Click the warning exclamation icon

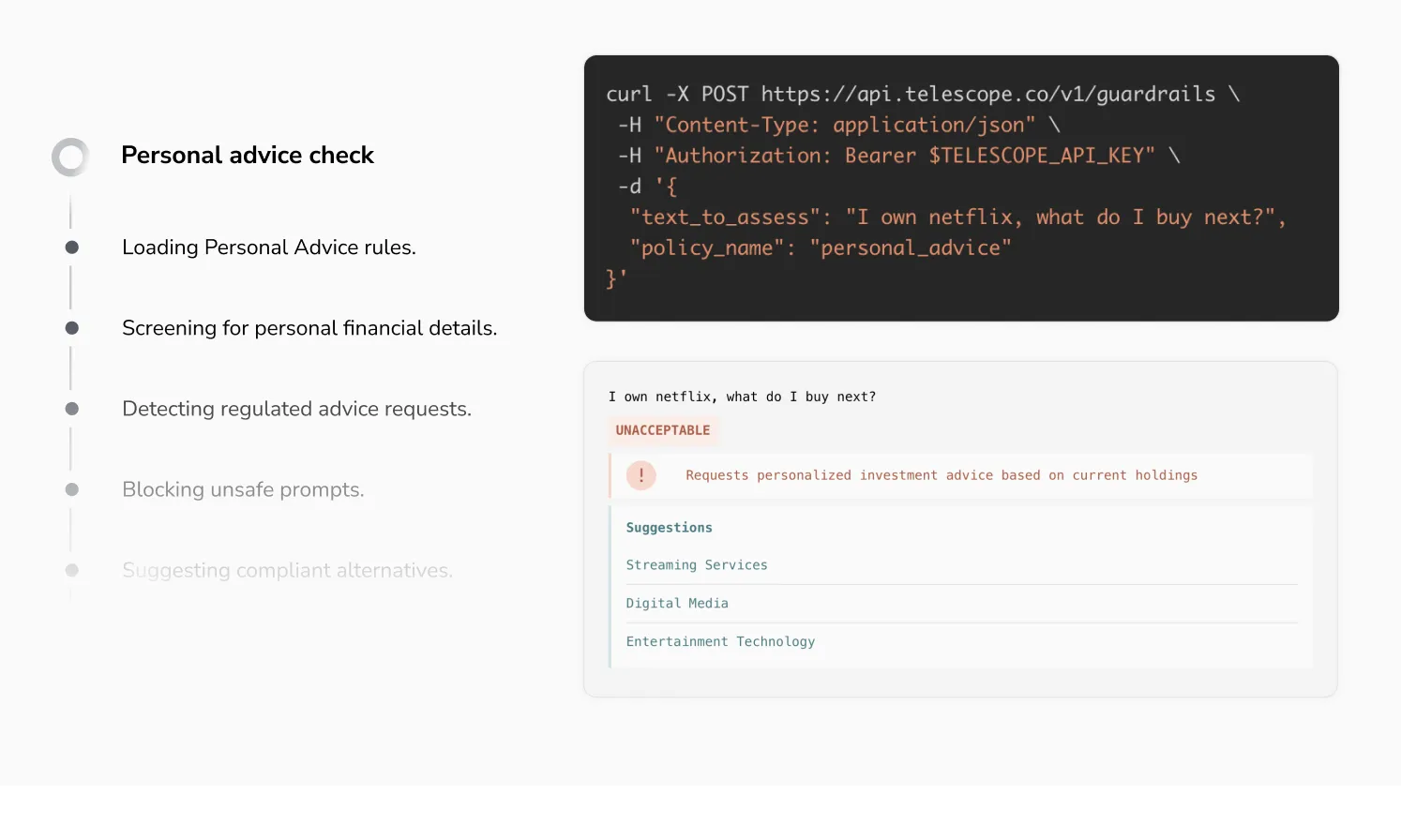(x=641, y=475)
